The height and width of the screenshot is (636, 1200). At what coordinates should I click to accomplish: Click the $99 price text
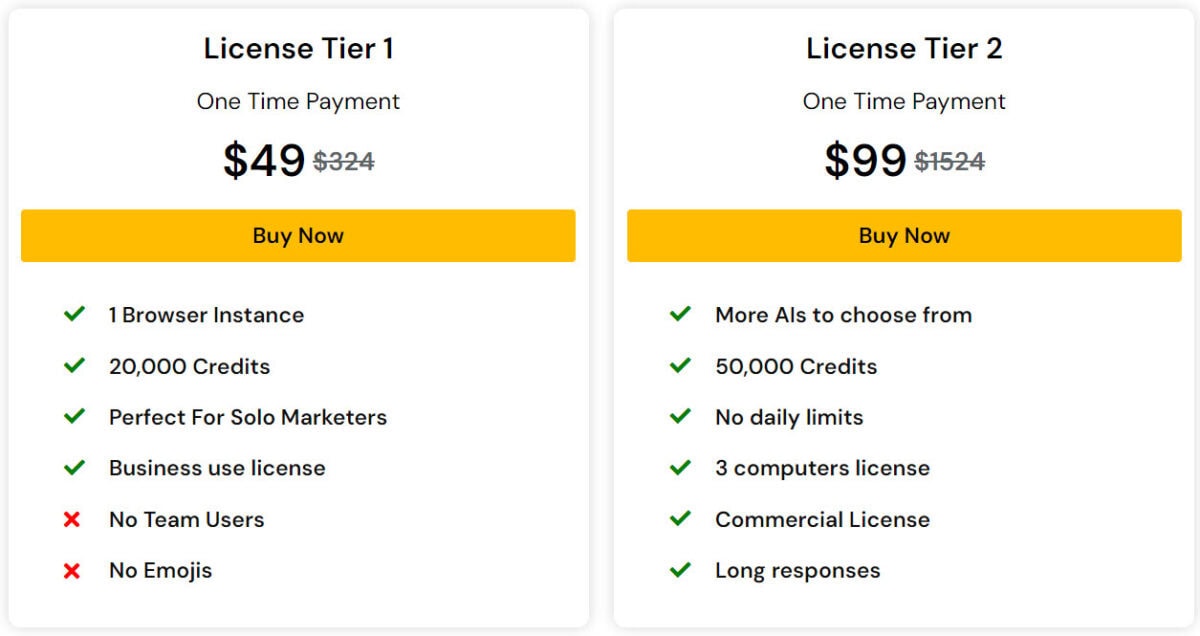click(867, 160)
